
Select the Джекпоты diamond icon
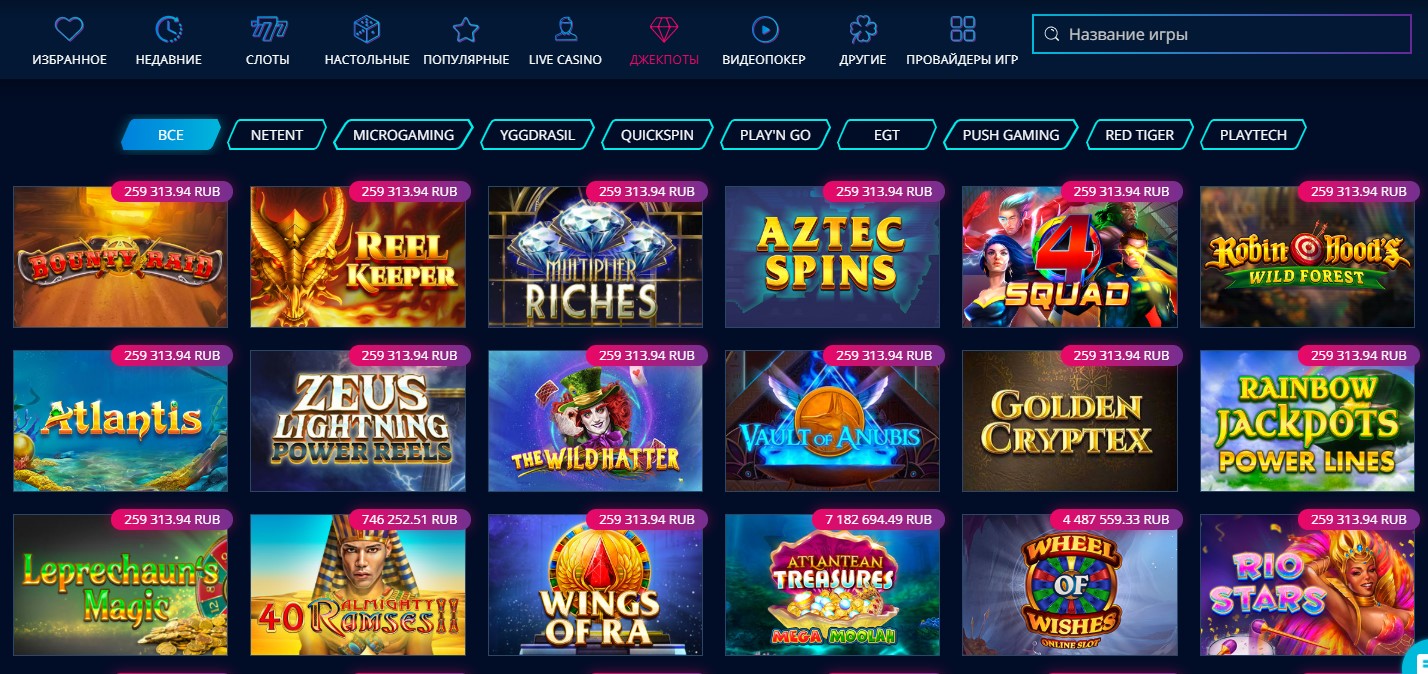[664, 28]
